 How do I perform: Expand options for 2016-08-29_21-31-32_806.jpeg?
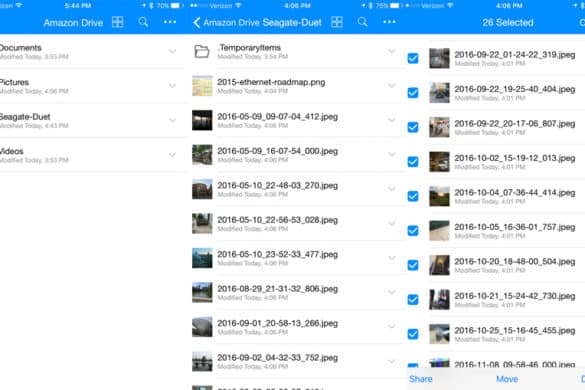click(391, 292)
